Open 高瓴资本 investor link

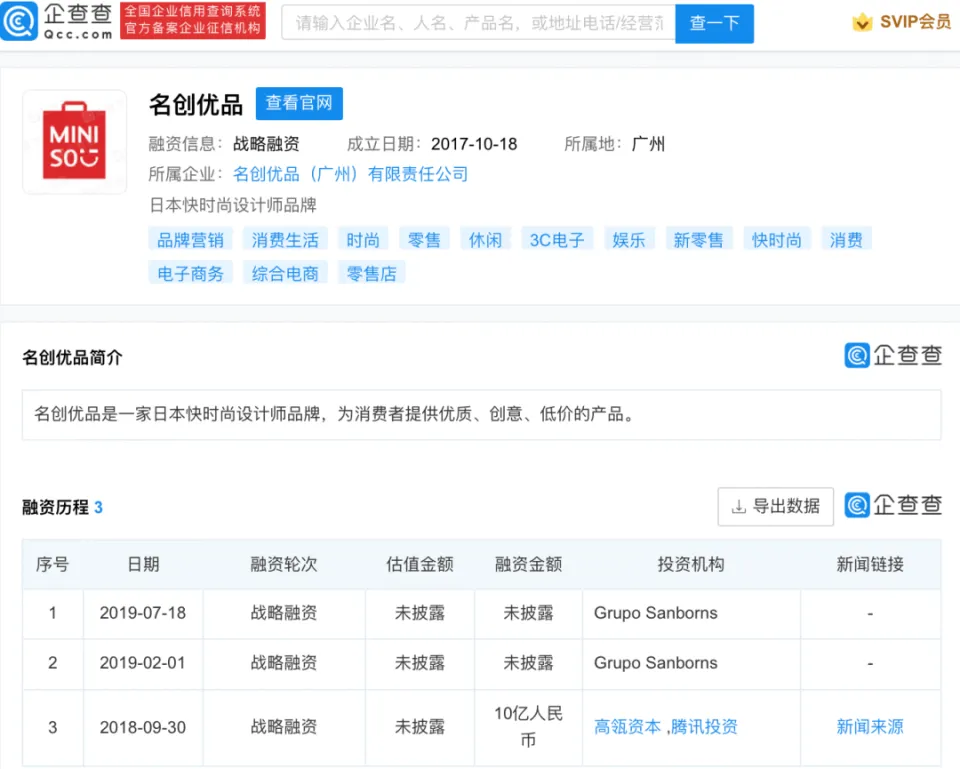pyautogui.click(x=627, y=727)
